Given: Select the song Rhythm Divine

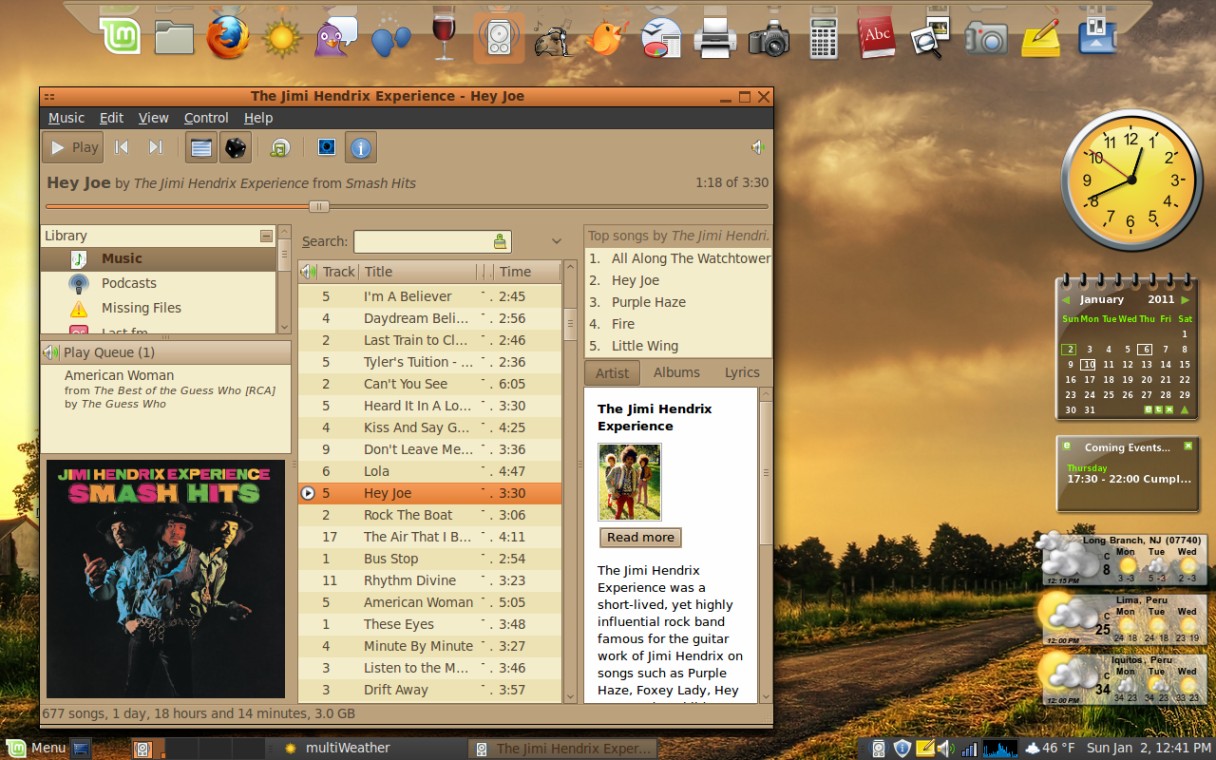Looking at the screenshot, I should 430,581.
